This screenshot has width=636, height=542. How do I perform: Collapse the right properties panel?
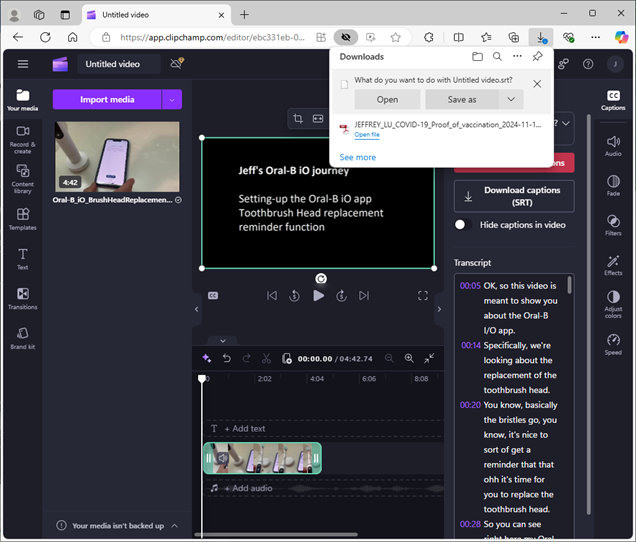439,309
